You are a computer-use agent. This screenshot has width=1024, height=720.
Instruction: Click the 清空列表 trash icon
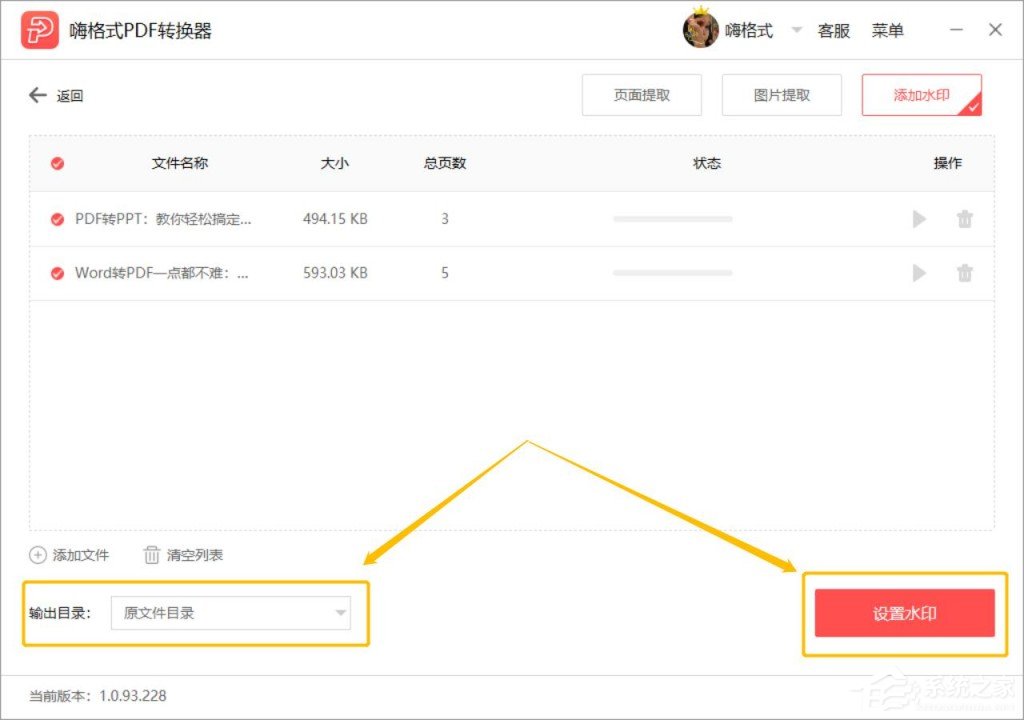(152, 555)
